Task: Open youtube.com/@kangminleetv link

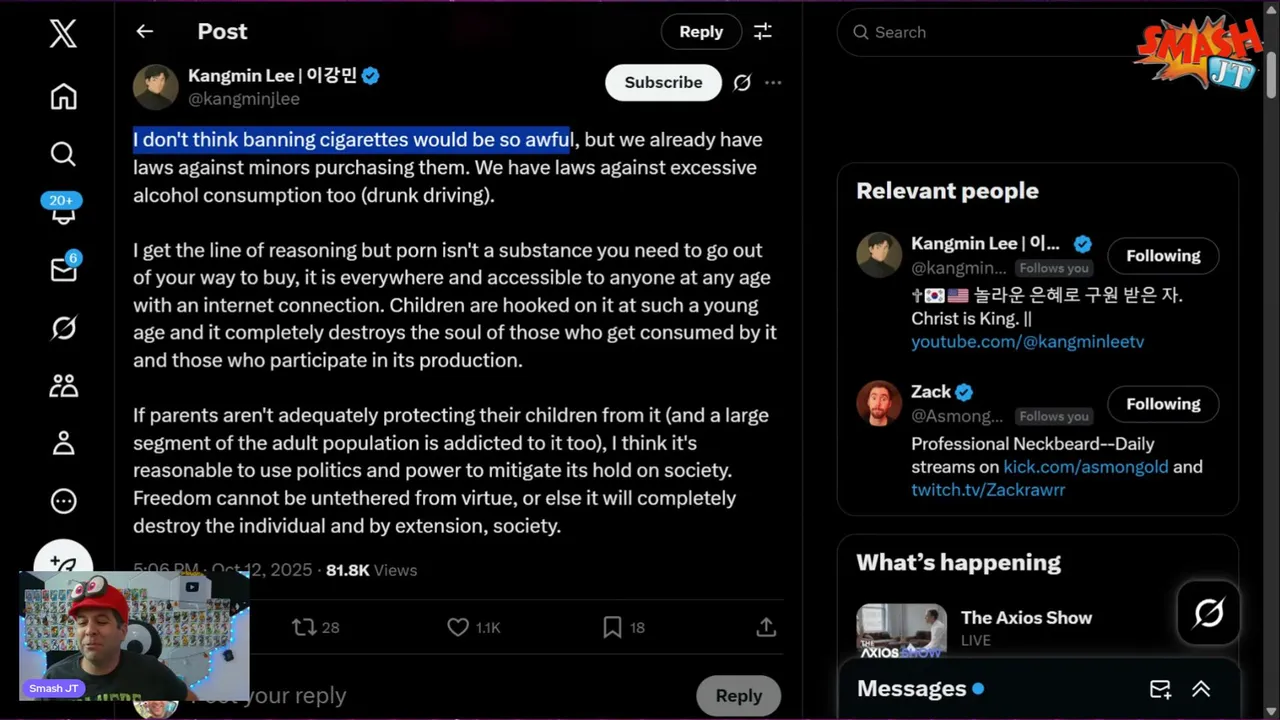Action: [1027, 342]
